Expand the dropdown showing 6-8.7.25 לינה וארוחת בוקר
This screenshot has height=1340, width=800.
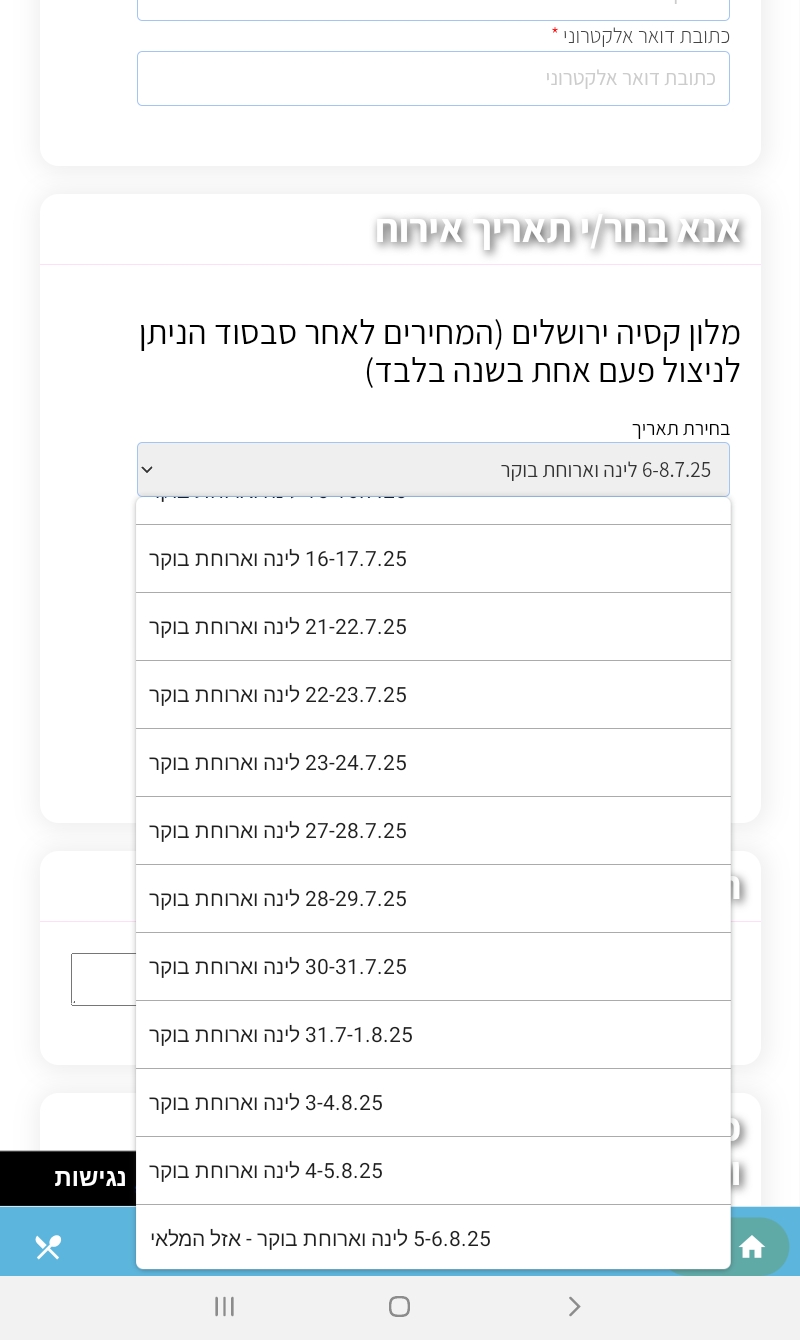pyautogui.click(x=433, y=469)
